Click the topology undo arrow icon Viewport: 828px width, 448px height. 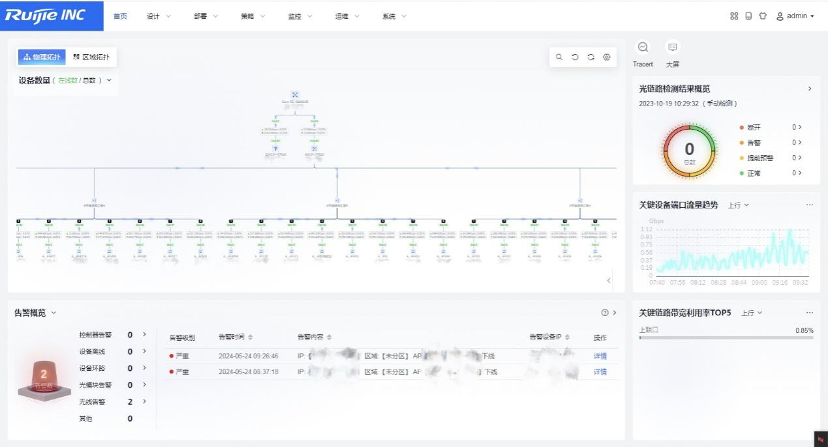(x=575, y=57)
